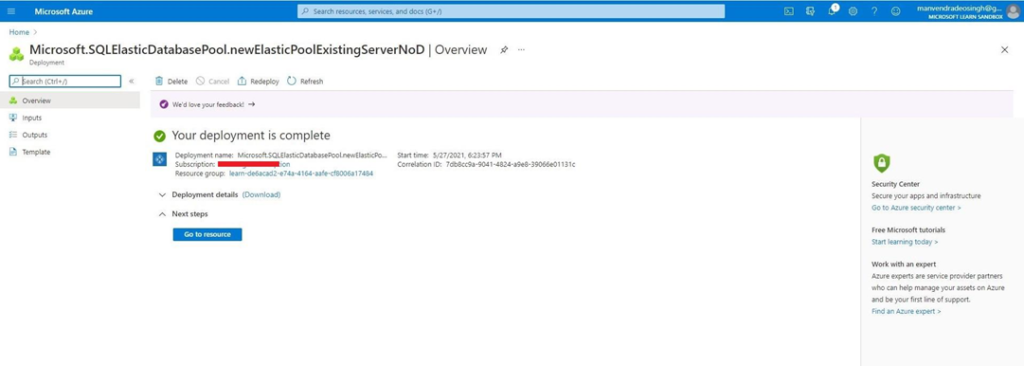Pin the deployment overview to dashboard

pos(504,50)
